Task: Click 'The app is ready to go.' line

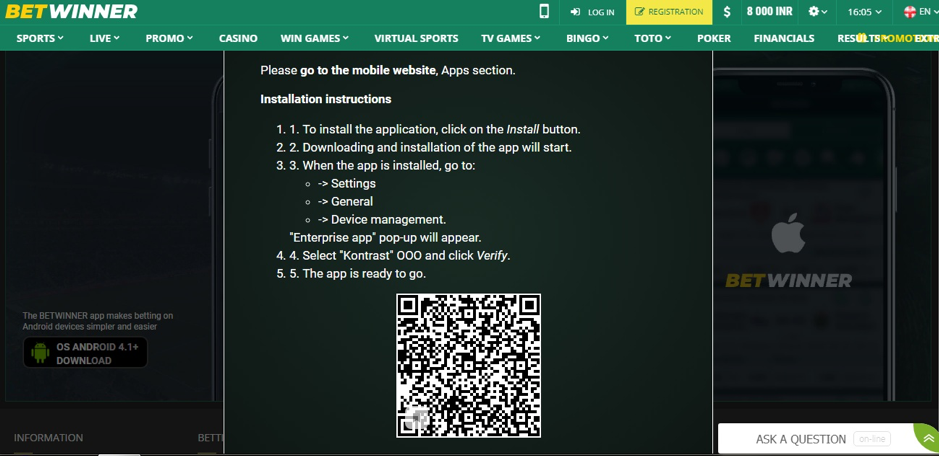Action: [x=364, y=273]
